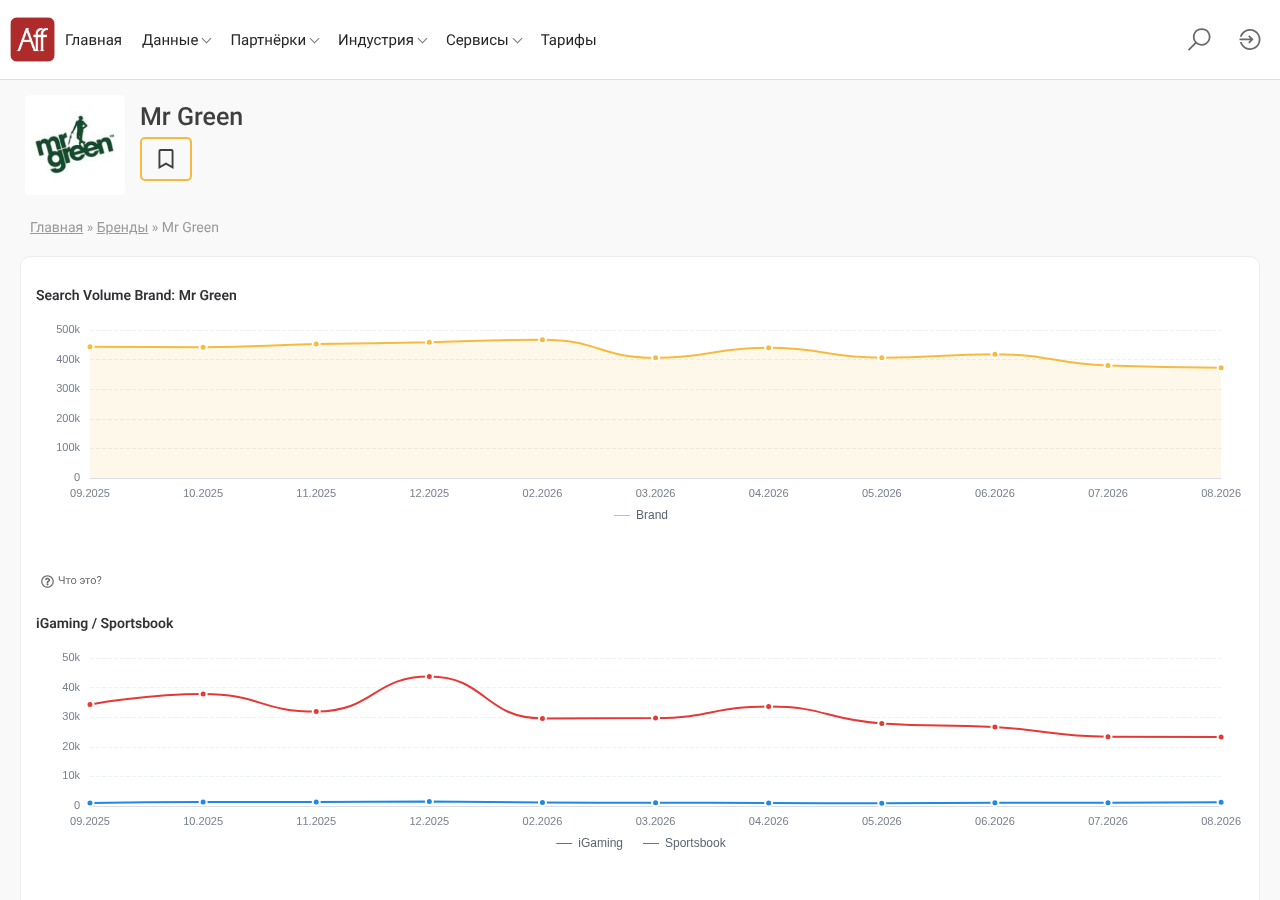Bookmark the Mr Green brand
Viewport: 1280px width, 900px height.
(x=166, y=159)
